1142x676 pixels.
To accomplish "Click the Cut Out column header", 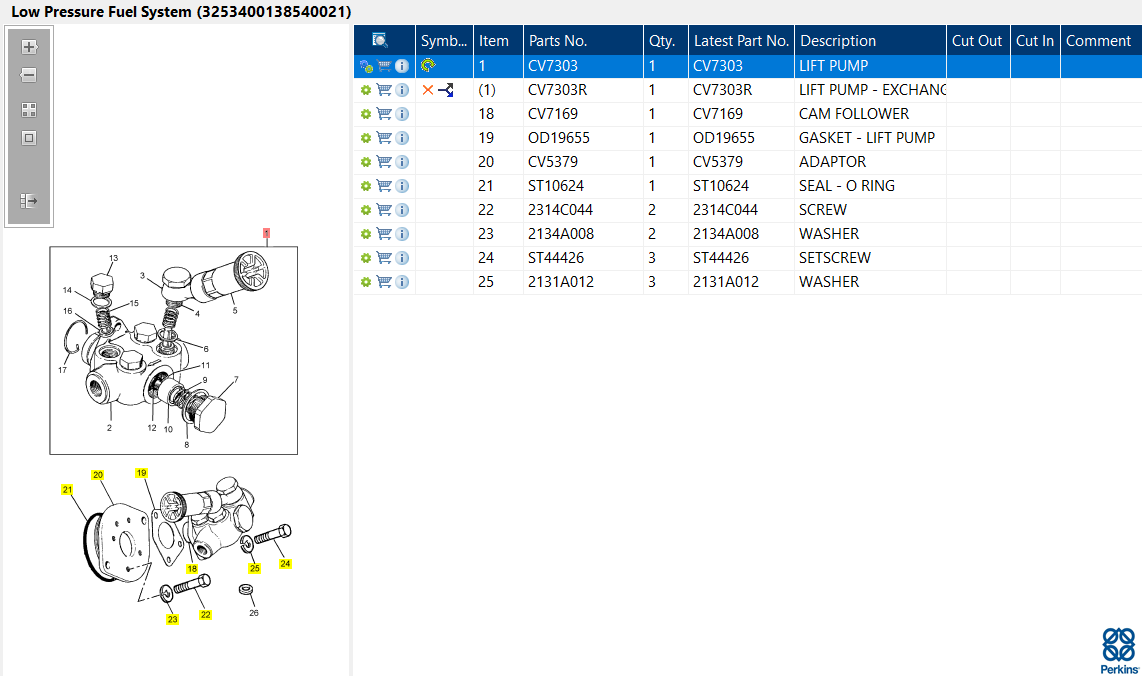I will pyautogui.click(x=978, y=41).
